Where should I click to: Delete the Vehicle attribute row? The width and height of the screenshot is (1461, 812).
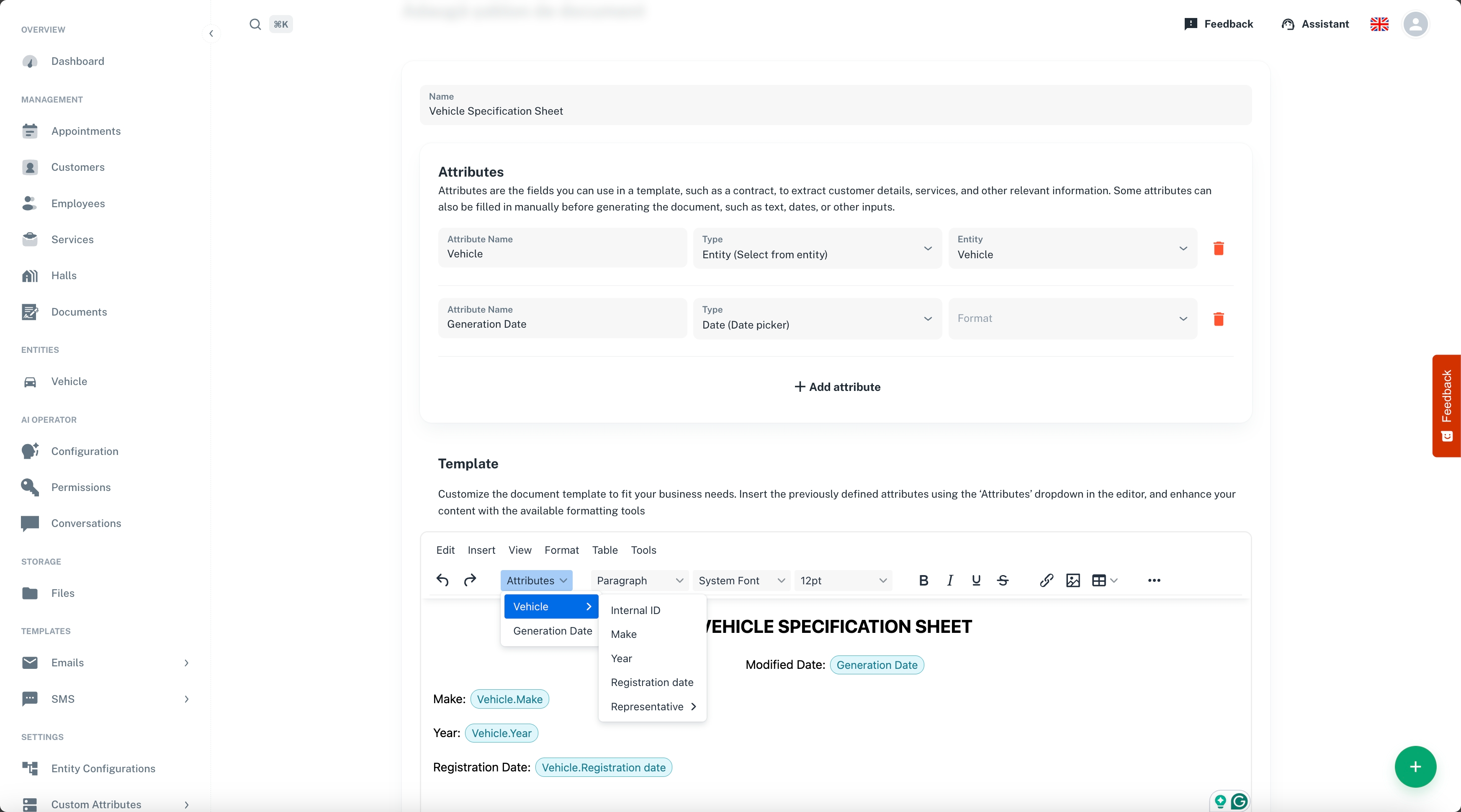click(1218, 248)
